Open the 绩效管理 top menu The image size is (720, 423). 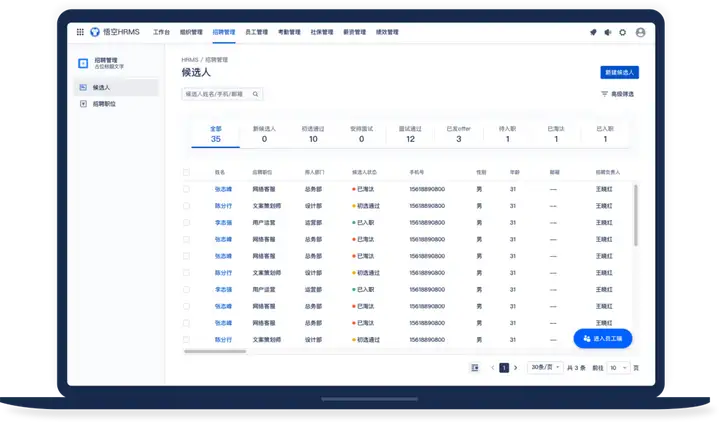click(x=387, y=32)
